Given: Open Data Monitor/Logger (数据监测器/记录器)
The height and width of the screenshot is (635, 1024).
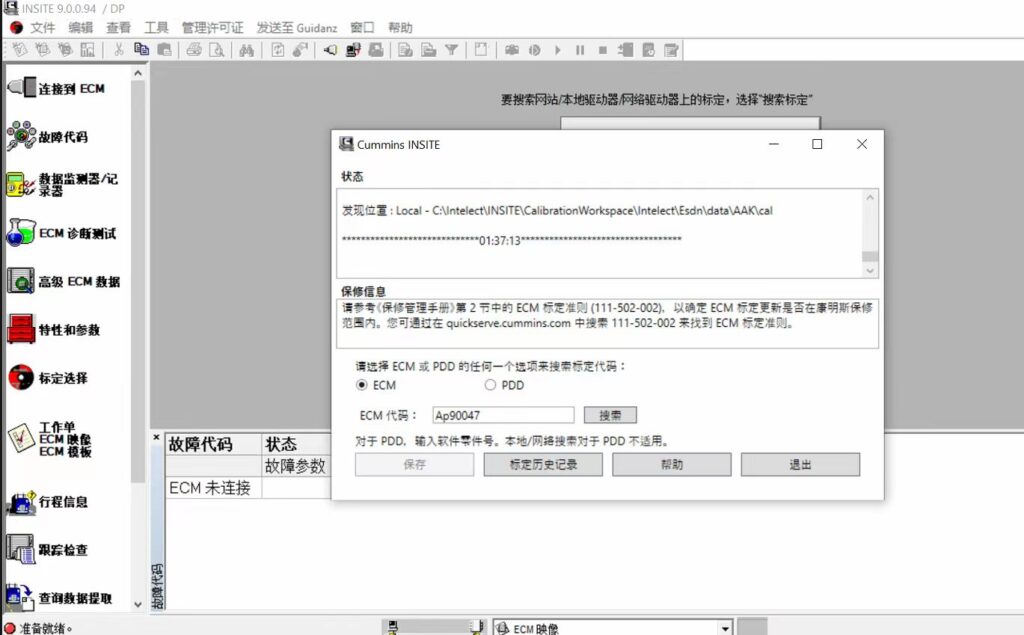Looking at the screenshot, I should (x=62, y=184).
